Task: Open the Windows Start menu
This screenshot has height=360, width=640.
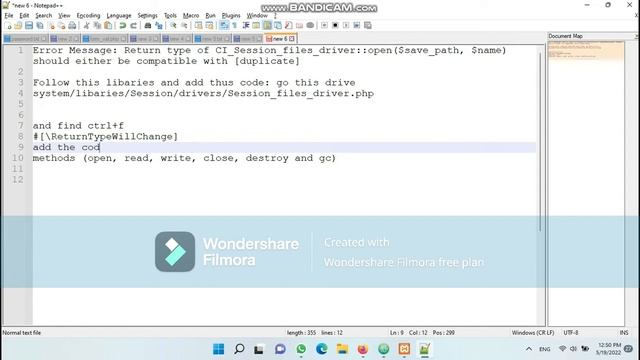Action: [x=218, y=349]
